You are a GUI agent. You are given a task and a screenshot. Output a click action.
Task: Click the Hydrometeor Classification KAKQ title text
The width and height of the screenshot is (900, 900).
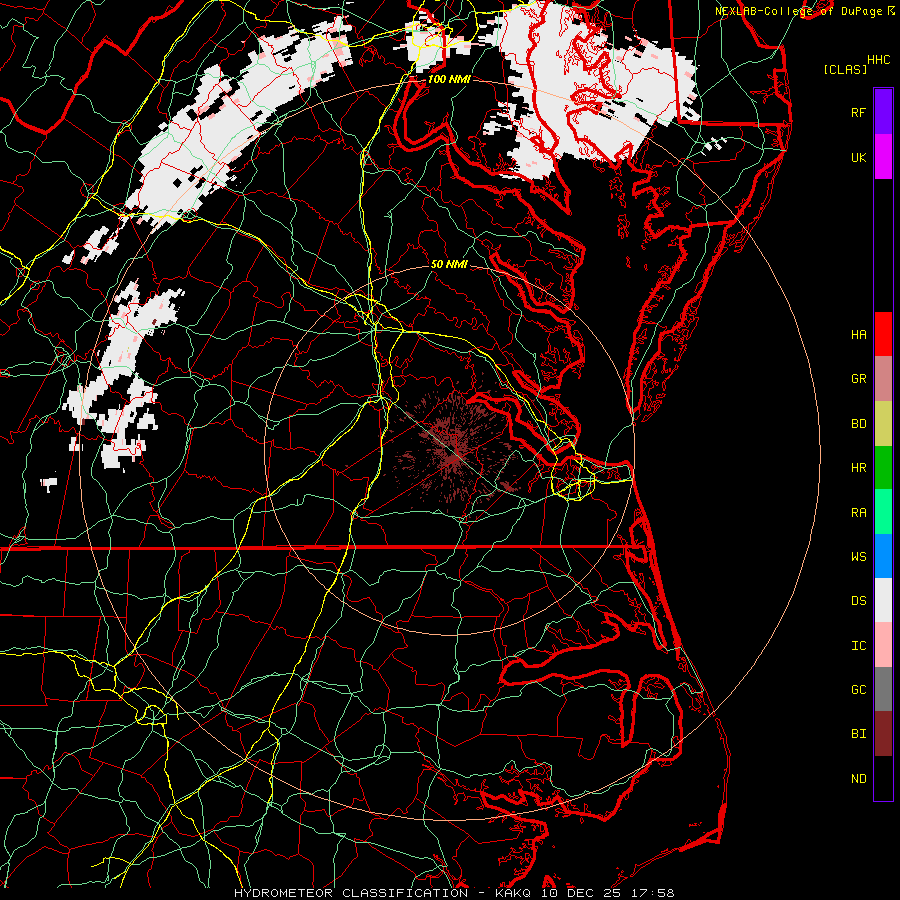(x=454, y=893)
